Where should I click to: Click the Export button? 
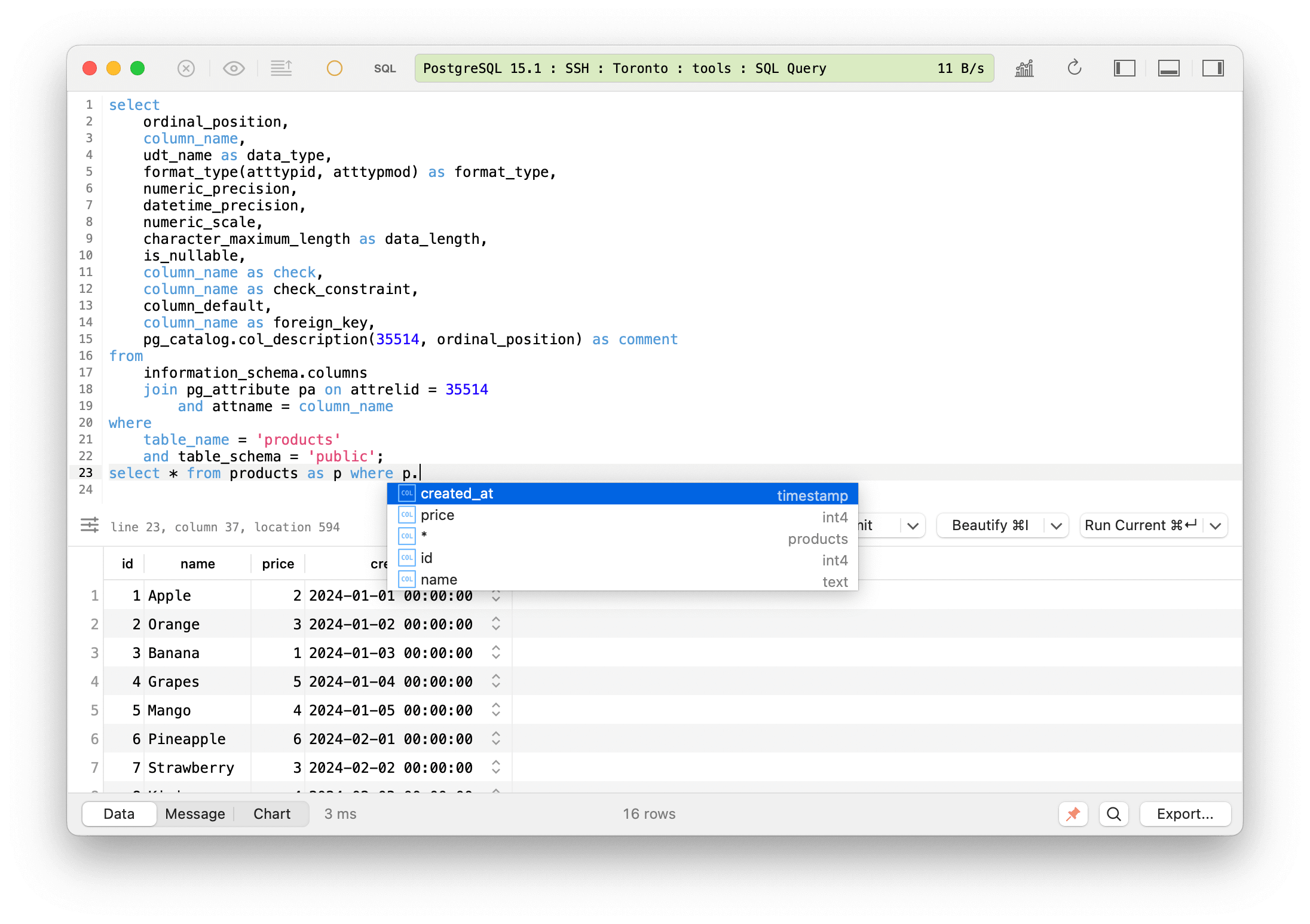(x=1185, y=813)
